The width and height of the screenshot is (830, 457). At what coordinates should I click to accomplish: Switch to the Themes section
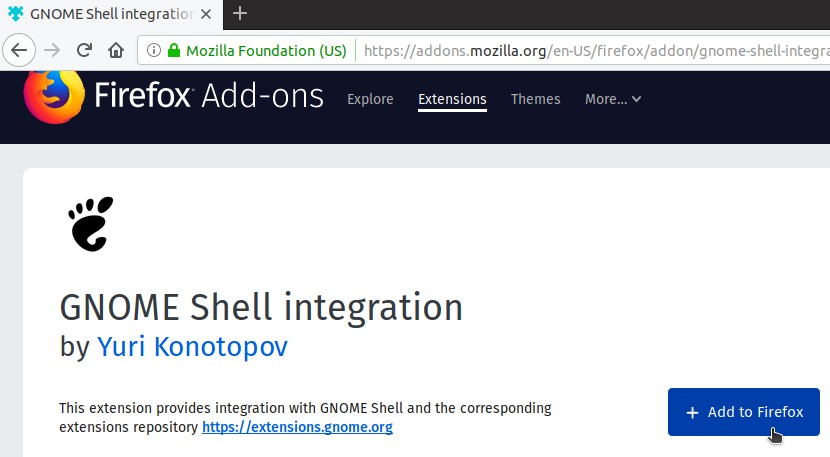(x=535, y=99)
